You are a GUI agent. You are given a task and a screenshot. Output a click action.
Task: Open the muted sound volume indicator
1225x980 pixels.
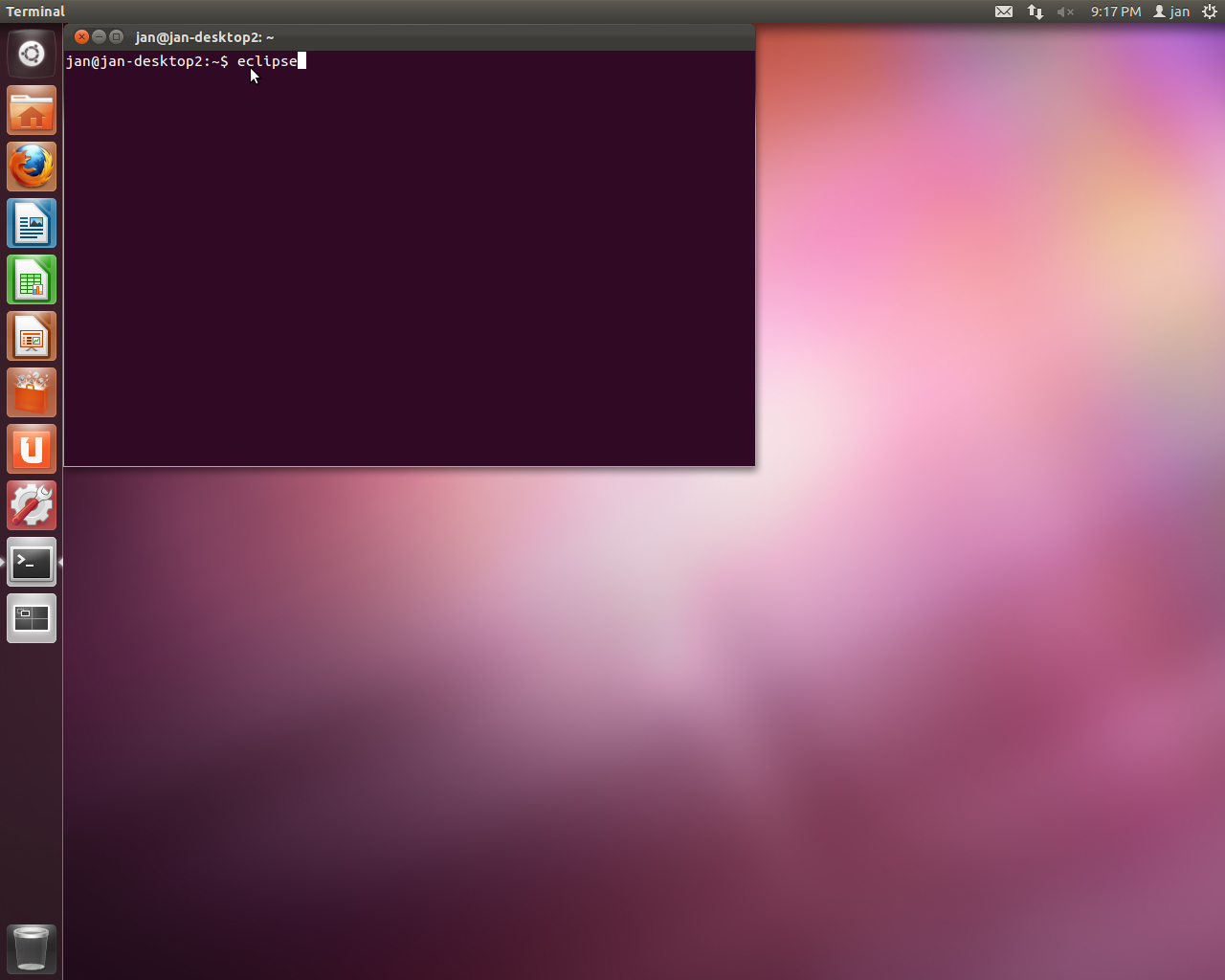point(1065,11)
